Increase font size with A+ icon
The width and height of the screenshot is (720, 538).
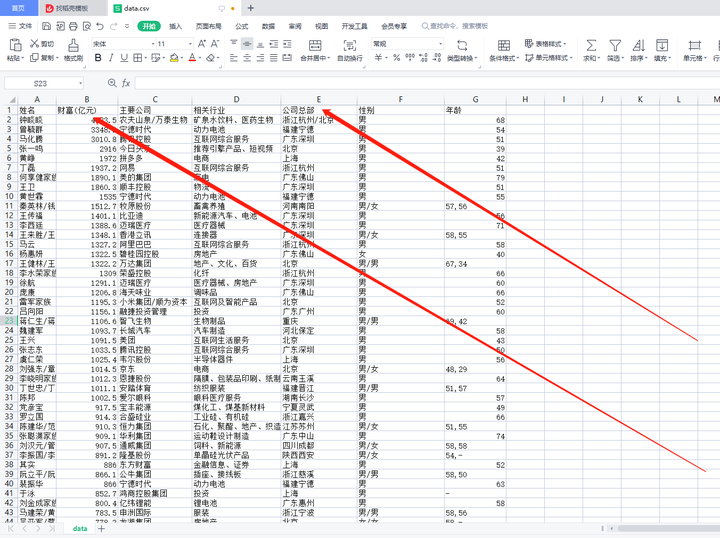pyautogui.click(x=202, y=44)
